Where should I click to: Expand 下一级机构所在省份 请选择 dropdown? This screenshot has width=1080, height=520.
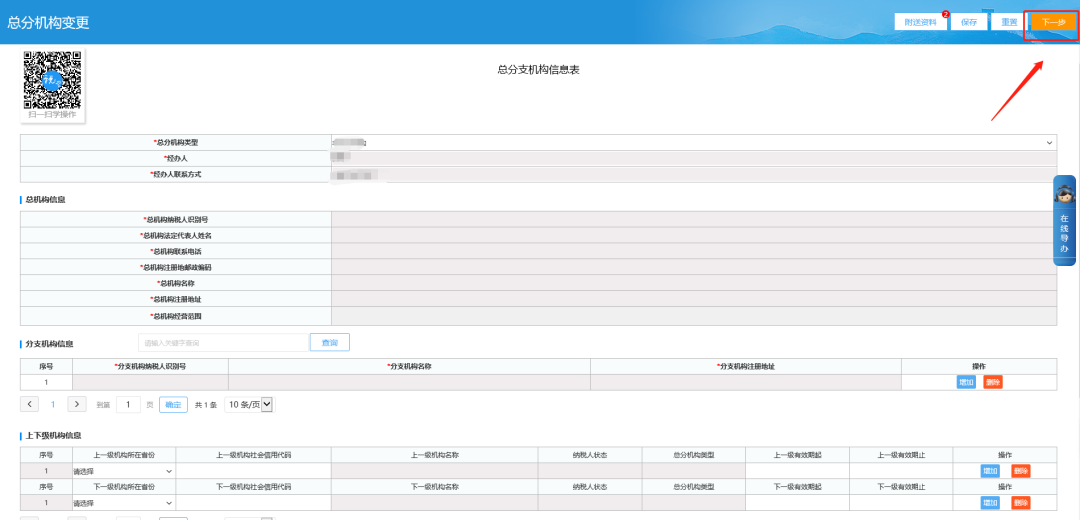tap(122, 503)
